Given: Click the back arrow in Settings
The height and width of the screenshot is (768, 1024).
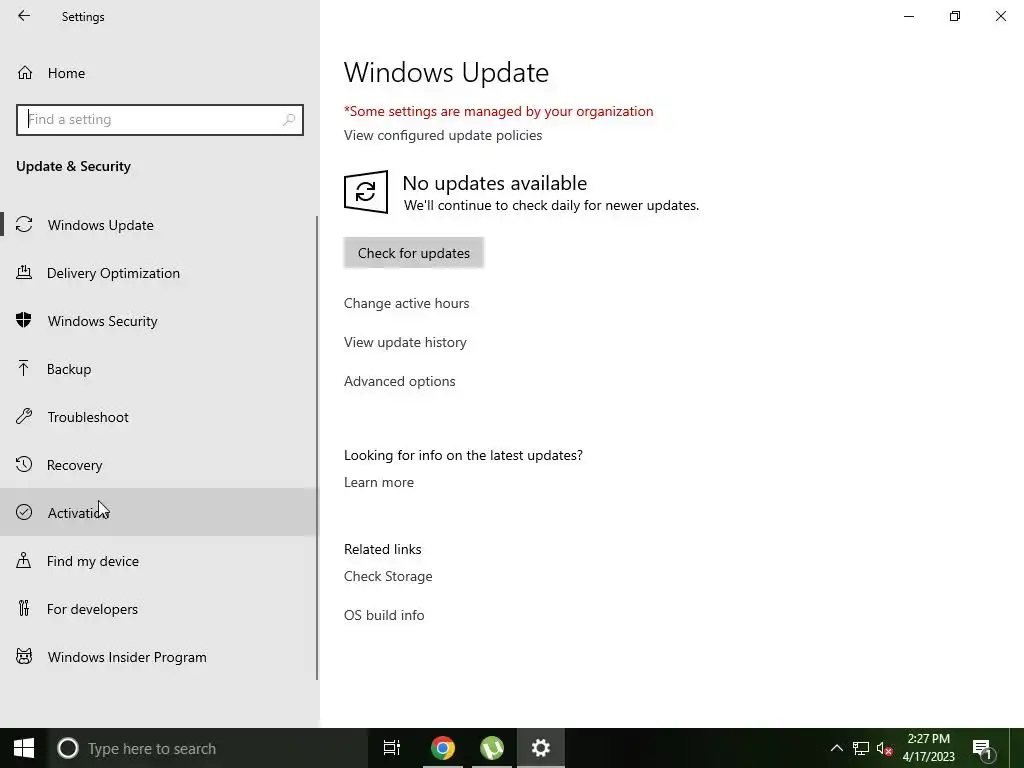Looking at the screenshot, I should coord(24,16).
